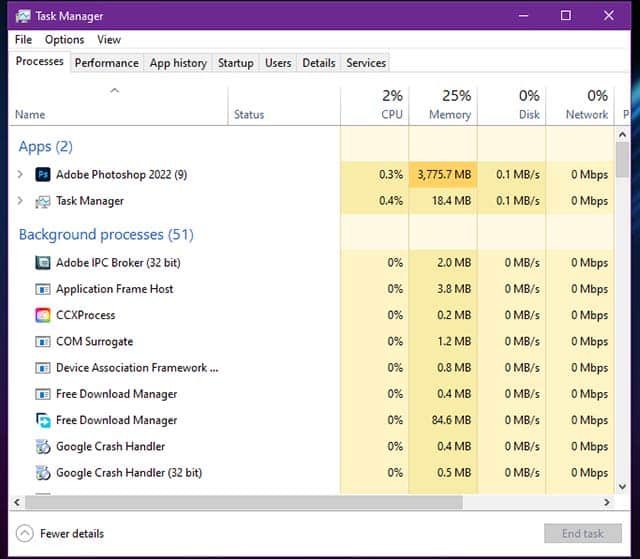Go to the Details tab

coord(319,63)
